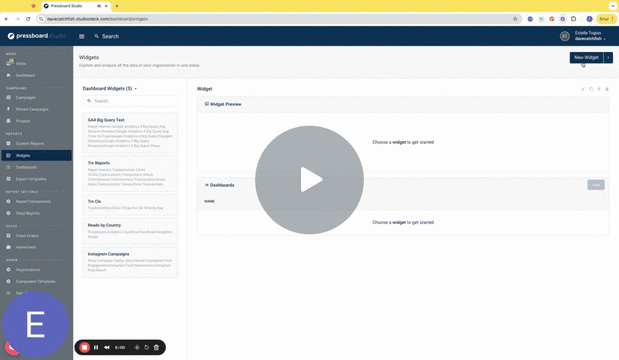Focus the widget list Search field
This screenshot has height=360, width=619.
130,101
